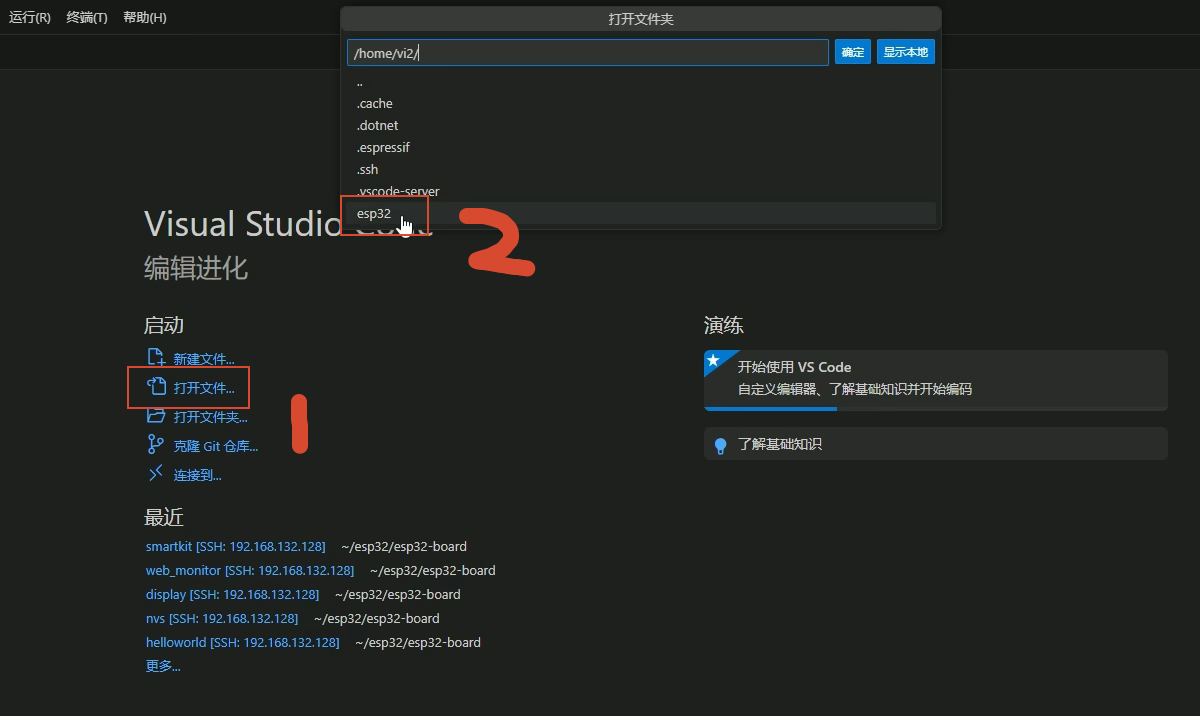Open the 帮助(H) menu
This screenshot has height=716, width=1200.
tap(145, 18)
